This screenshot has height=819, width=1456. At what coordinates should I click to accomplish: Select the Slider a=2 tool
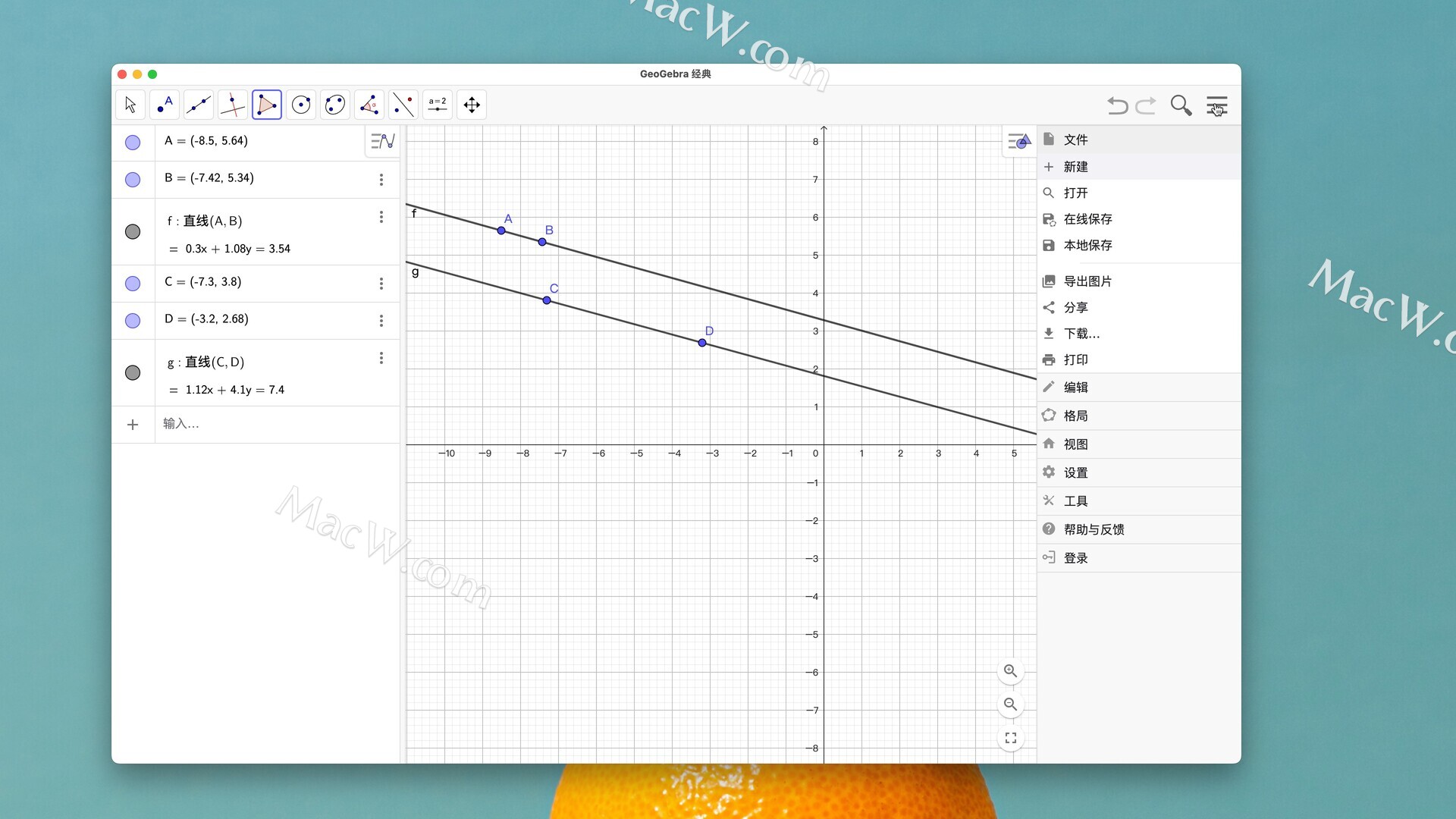438,105
